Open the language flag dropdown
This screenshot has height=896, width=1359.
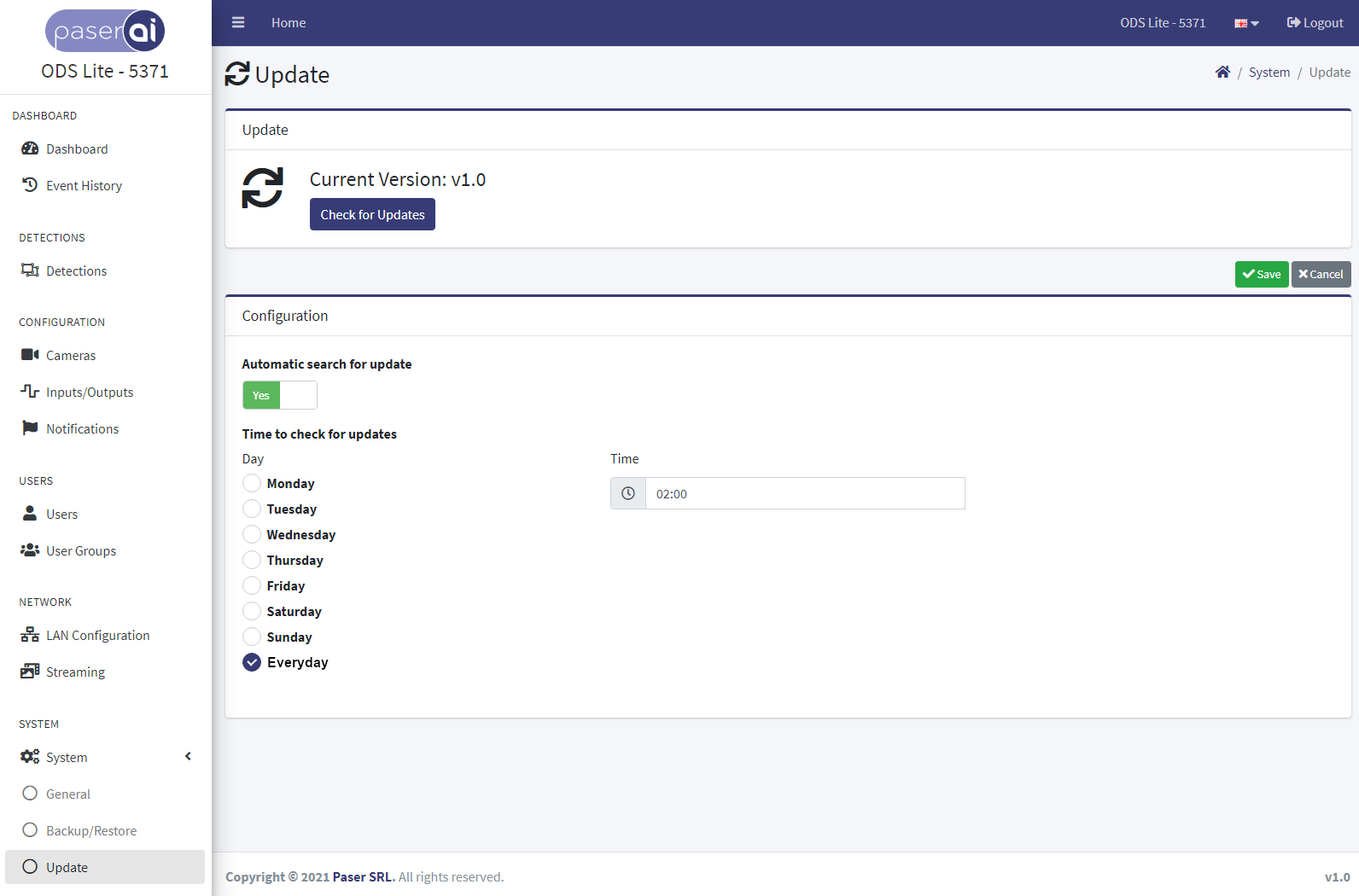1246,23
